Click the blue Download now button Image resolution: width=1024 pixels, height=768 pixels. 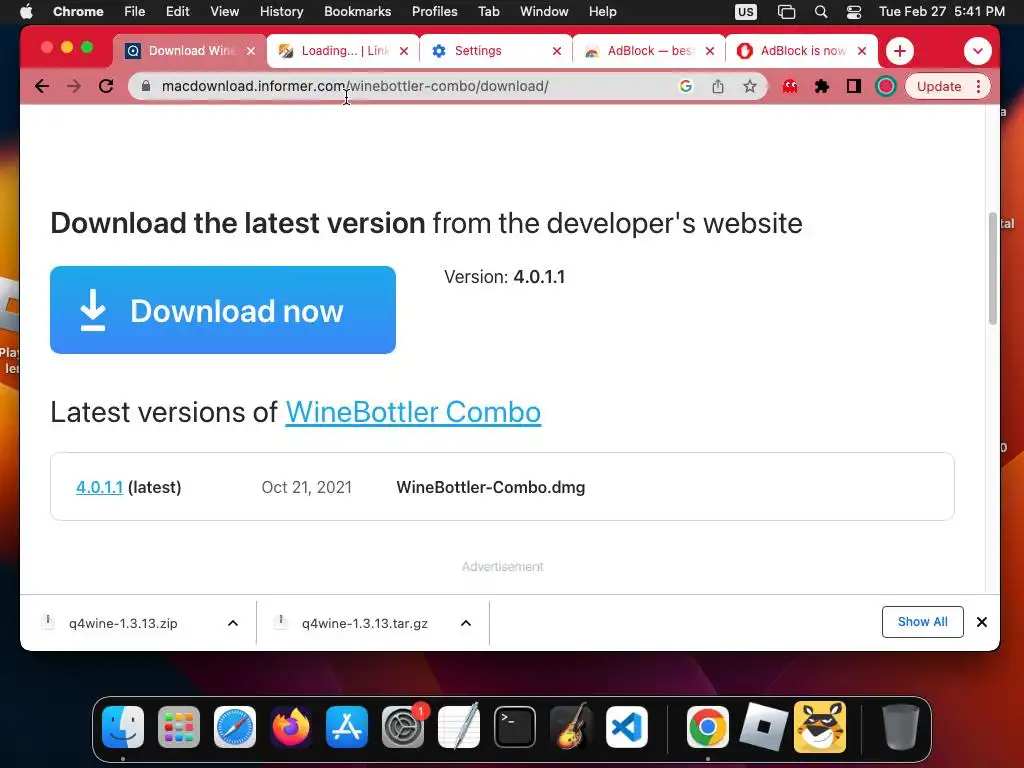(223, 310)
